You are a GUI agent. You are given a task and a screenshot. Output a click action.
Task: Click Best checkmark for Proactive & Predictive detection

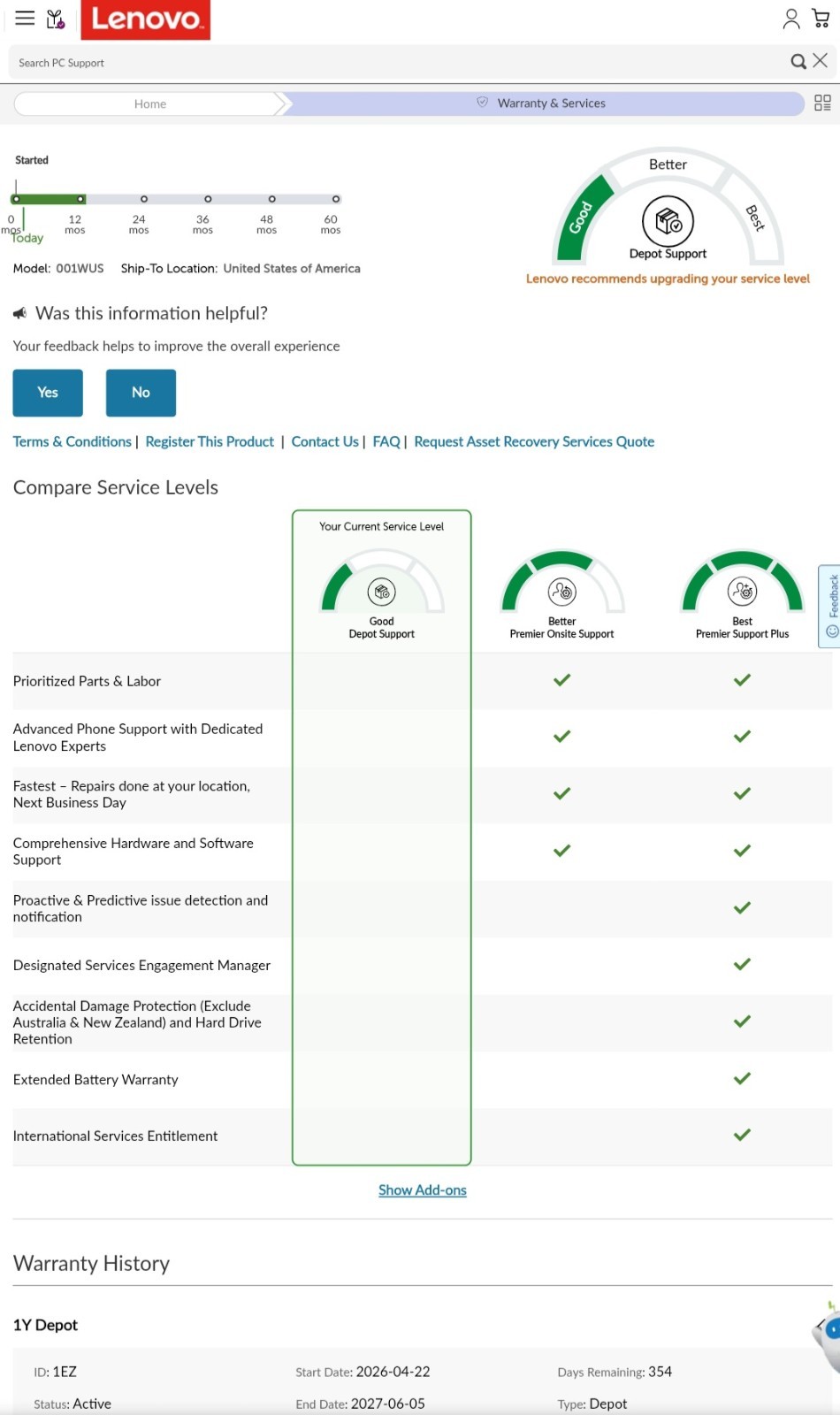point(742,908)
